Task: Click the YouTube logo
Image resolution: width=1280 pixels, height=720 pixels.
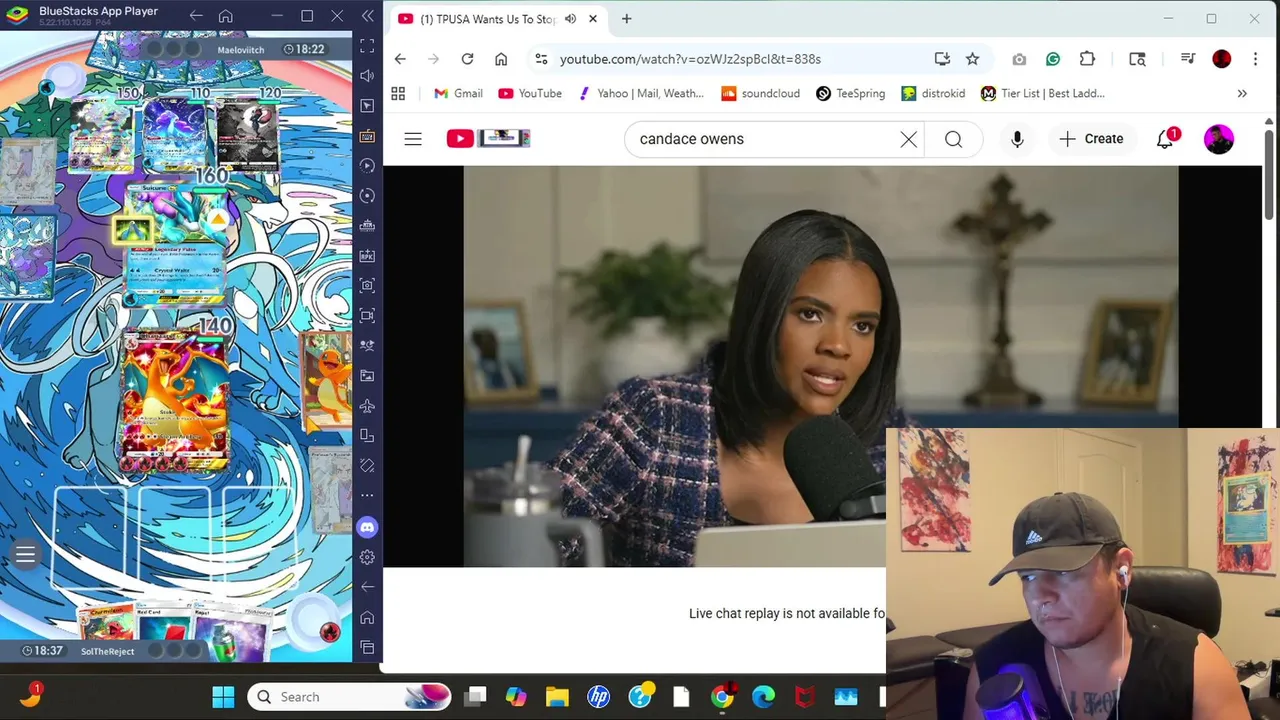Action: (x=488, y=139)
